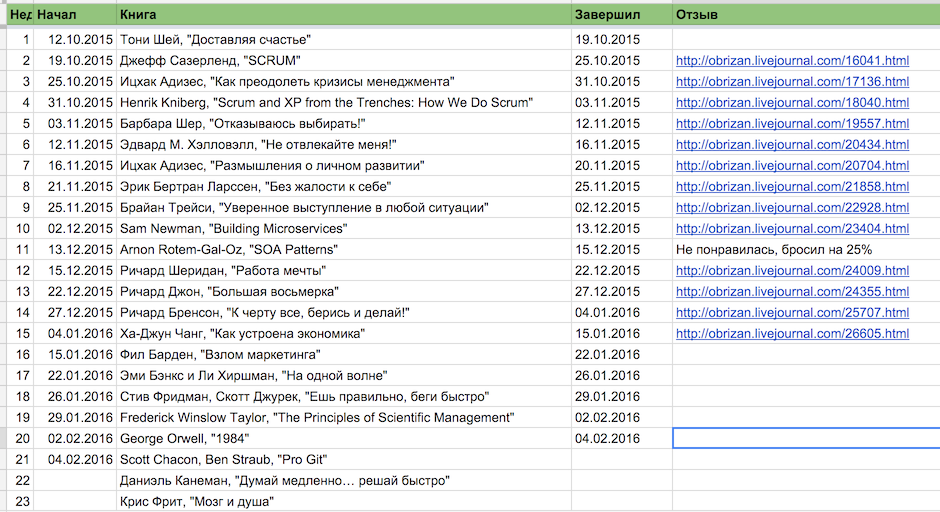Viewport: 940px width, 512px height.
Task: Select the start date cell 12.10.2015
Action: pos(74,40)
